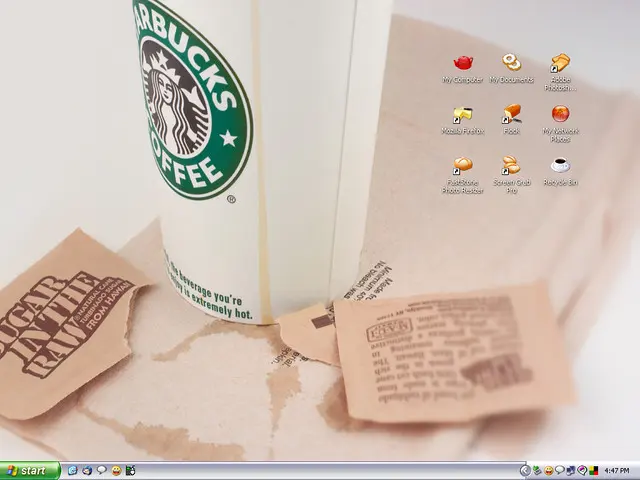Launch Screen Grab Pro shortcut
This screenshot has height=480, width=640.
(511, 165)
